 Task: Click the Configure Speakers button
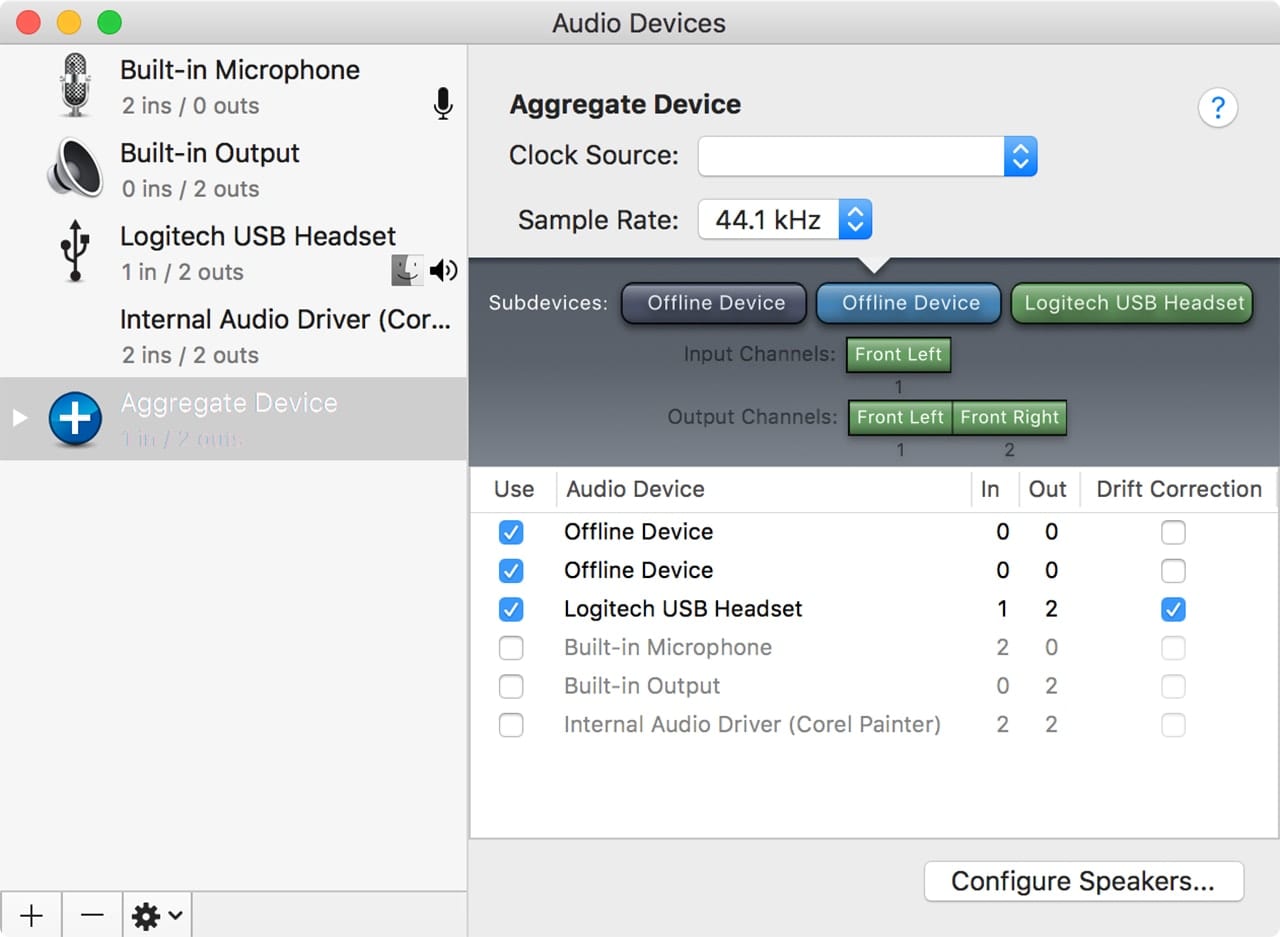1083,881
